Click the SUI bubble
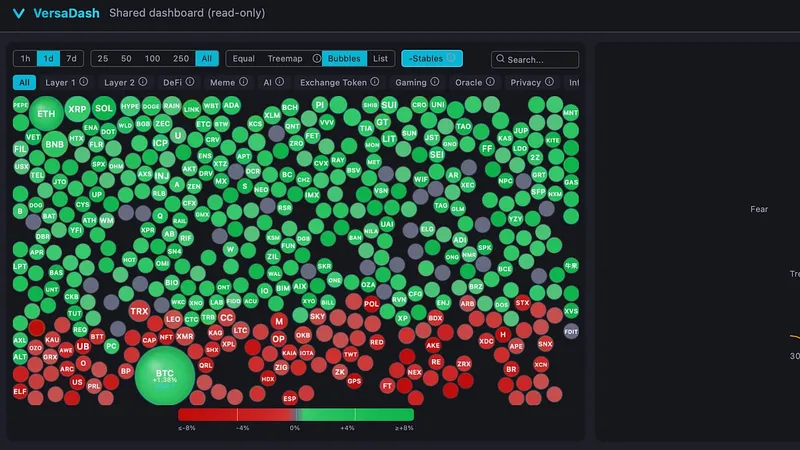Viewport: 800px width, 450px height. click(x=389, y=105)
